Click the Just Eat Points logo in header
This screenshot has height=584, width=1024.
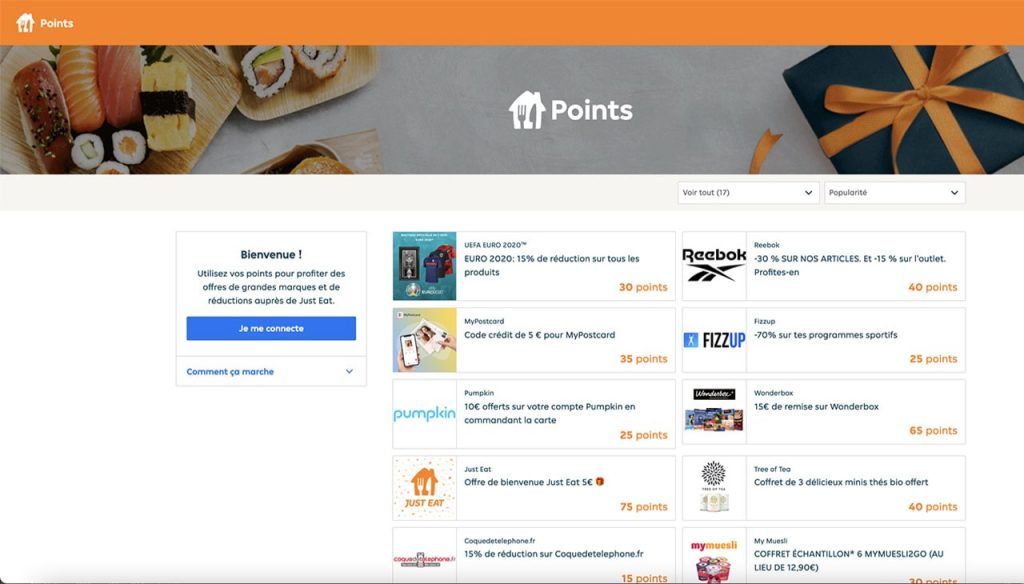point(44,23)
